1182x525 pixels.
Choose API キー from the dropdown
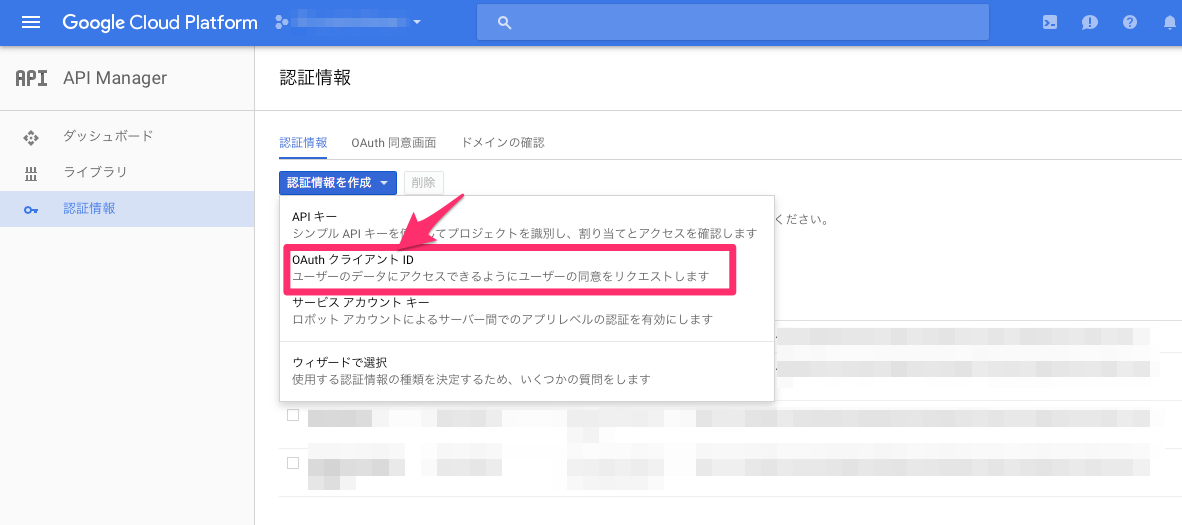click(526, 225)
